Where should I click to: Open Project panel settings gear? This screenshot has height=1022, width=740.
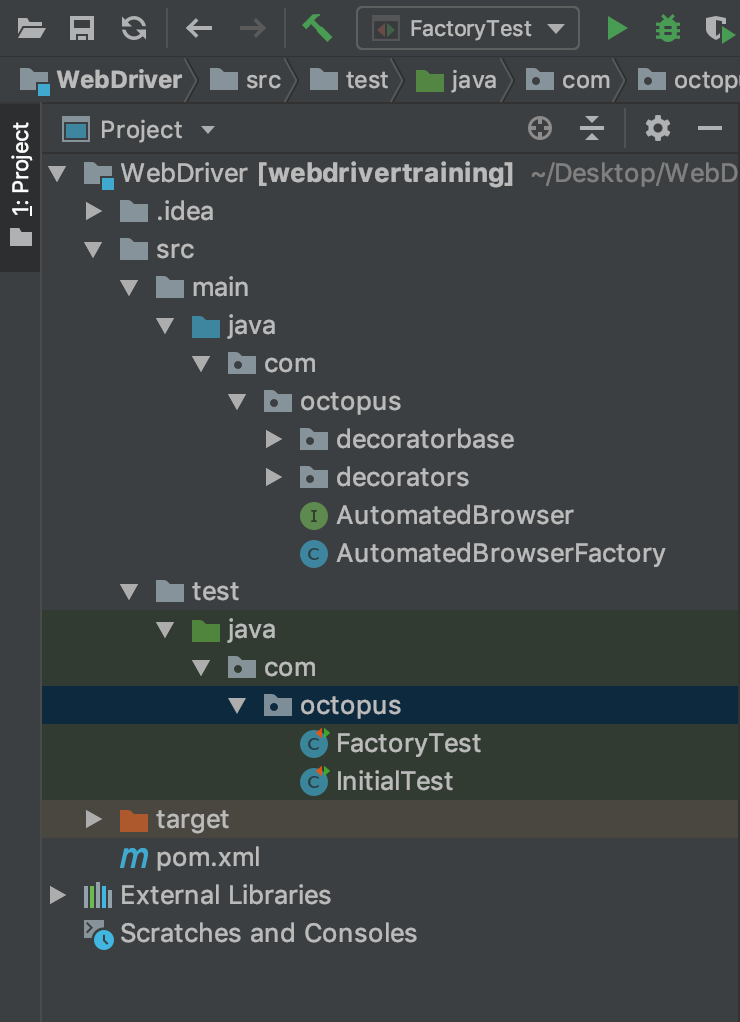[657, 129]
